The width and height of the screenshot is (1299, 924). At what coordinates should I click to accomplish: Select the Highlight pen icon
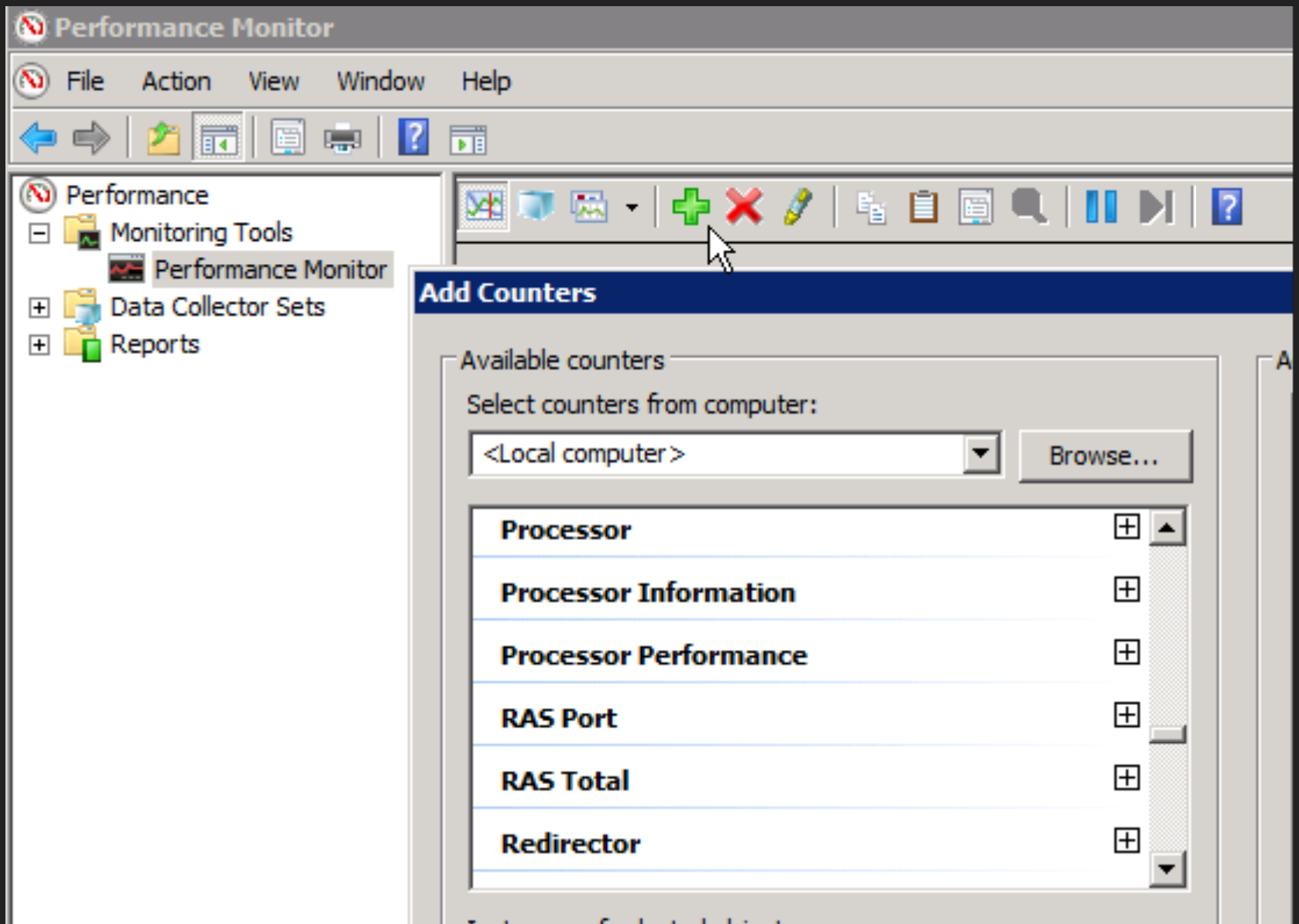[x=797, y=207]
